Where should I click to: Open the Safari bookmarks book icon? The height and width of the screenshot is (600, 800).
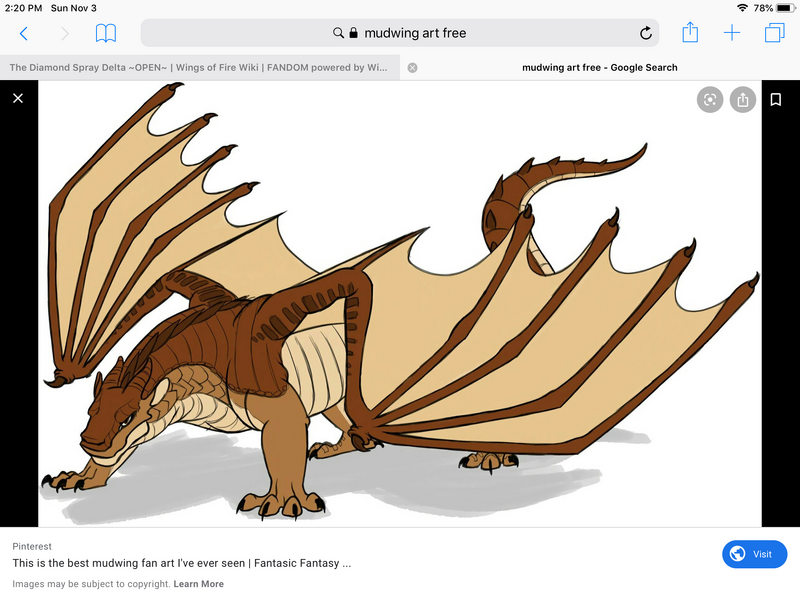coord(106,33)
